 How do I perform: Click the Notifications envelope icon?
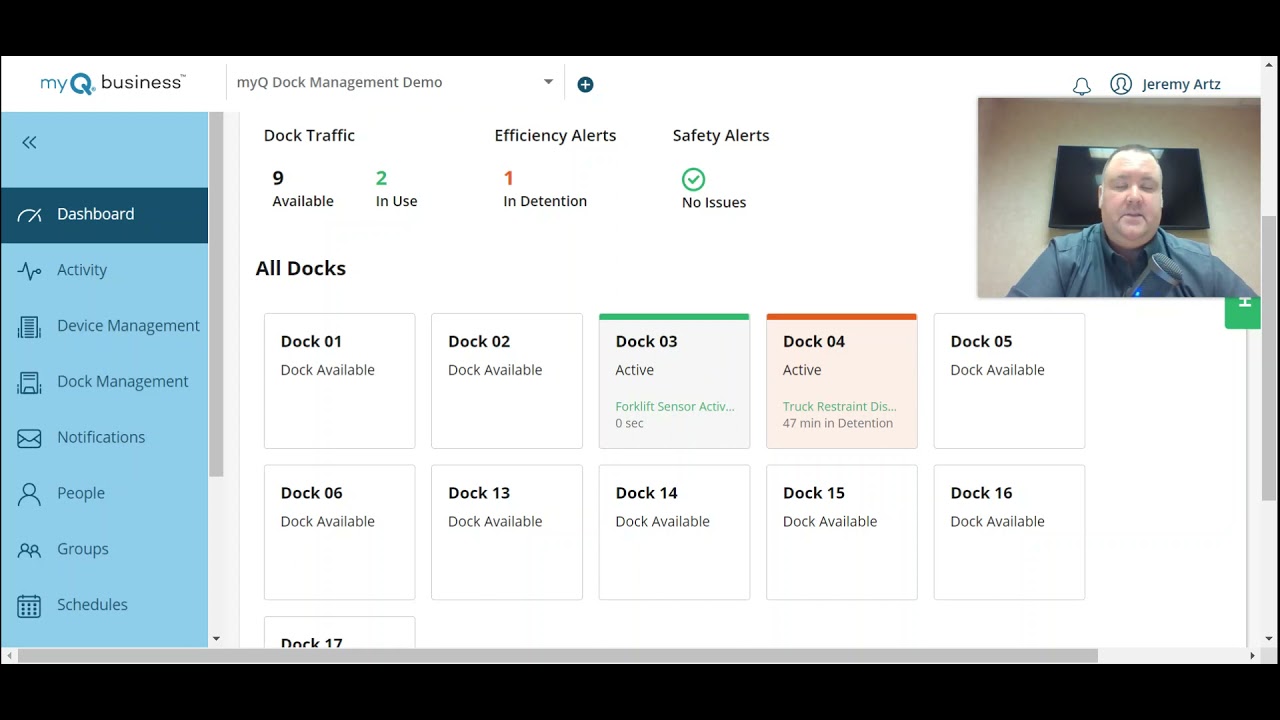pyautogui.click(x=29, y=438)
